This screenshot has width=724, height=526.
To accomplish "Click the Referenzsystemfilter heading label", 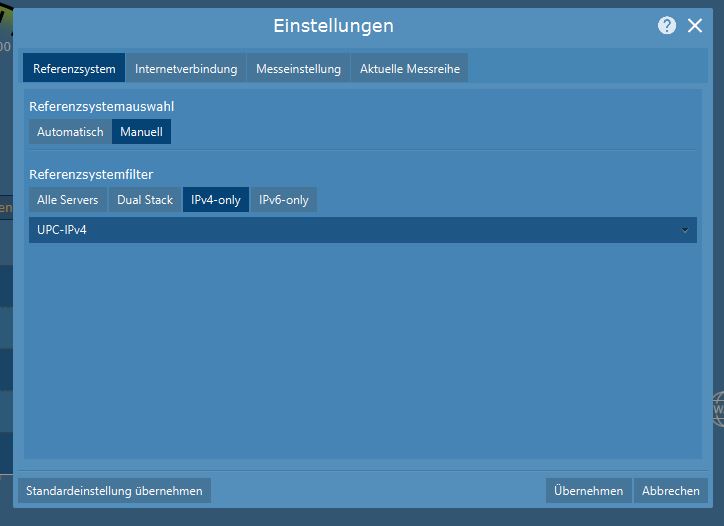I will (91, 174).
